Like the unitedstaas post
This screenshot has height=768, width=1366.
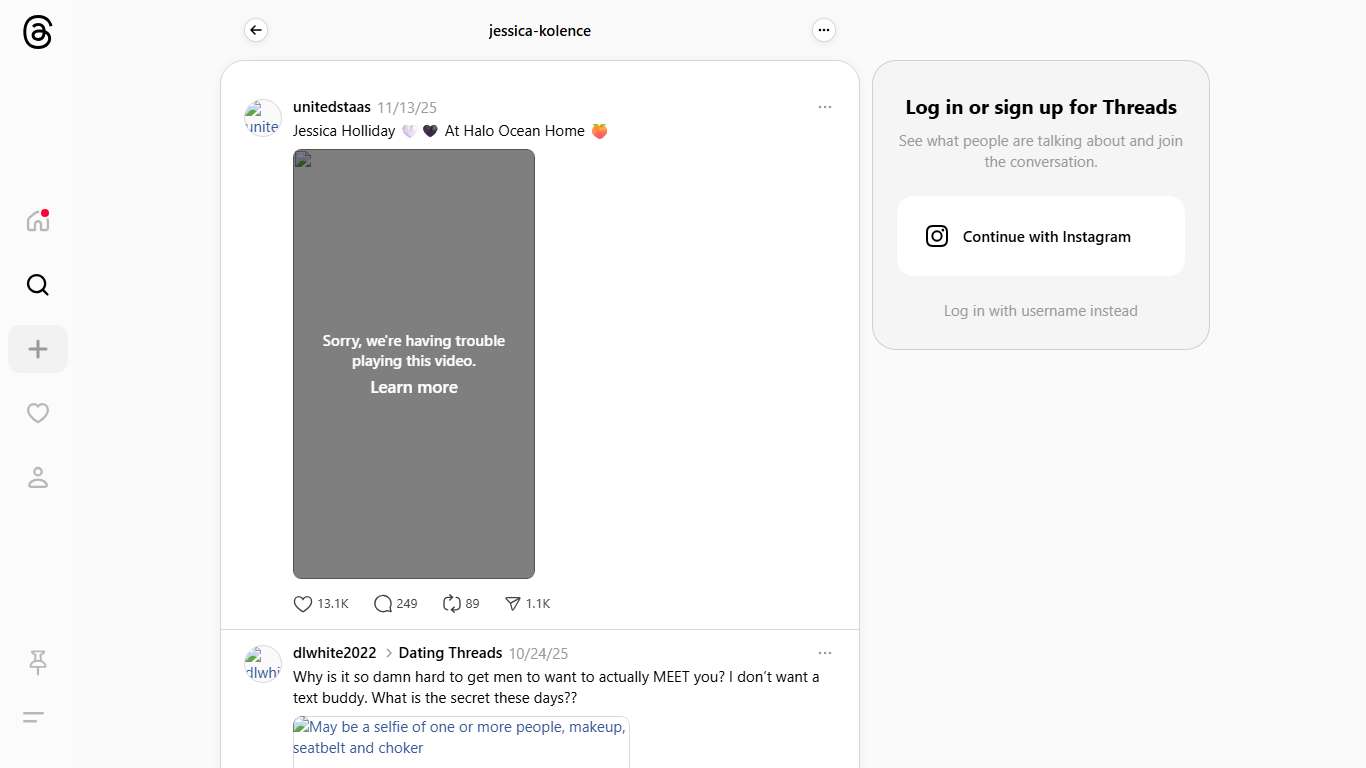tap(303, 604)
